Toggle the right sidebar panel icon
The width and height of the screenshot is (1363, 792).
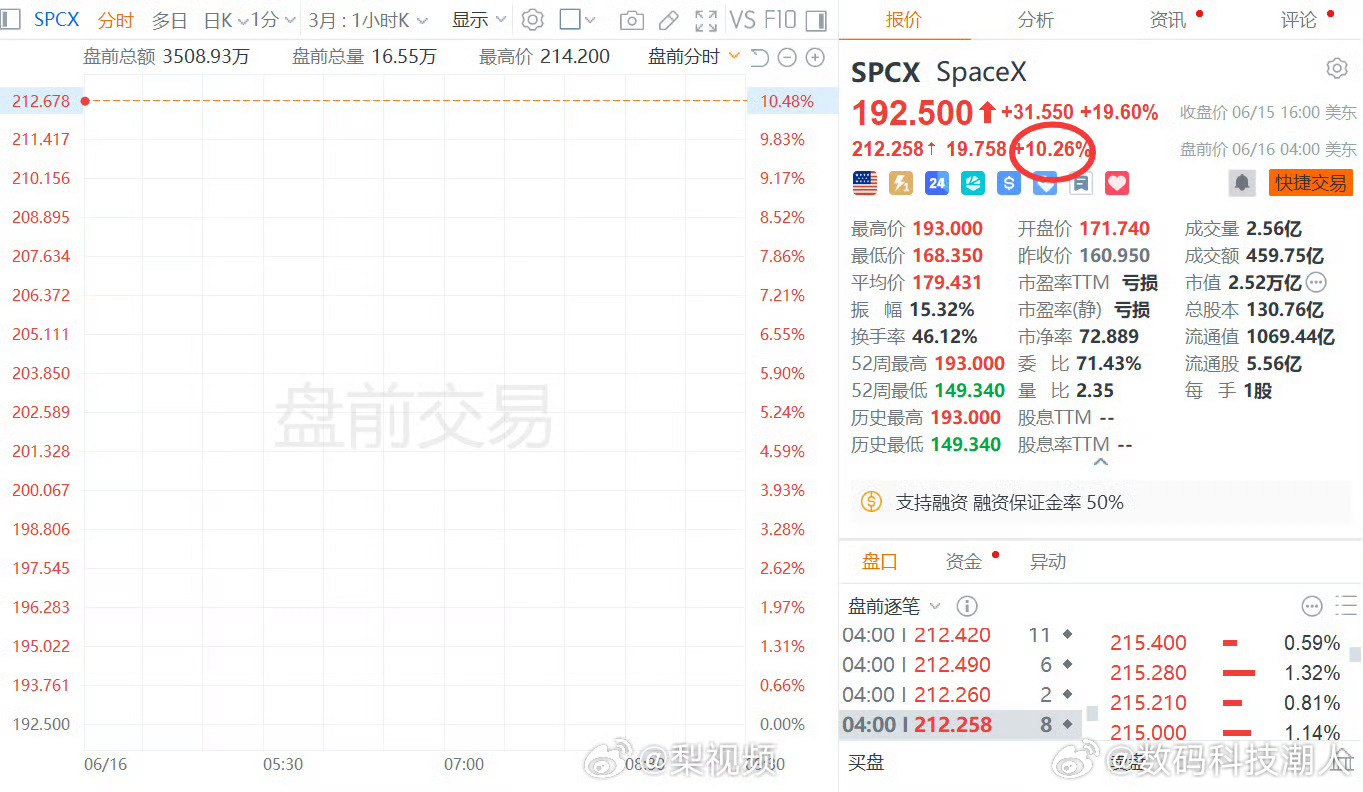pos(816,20)
